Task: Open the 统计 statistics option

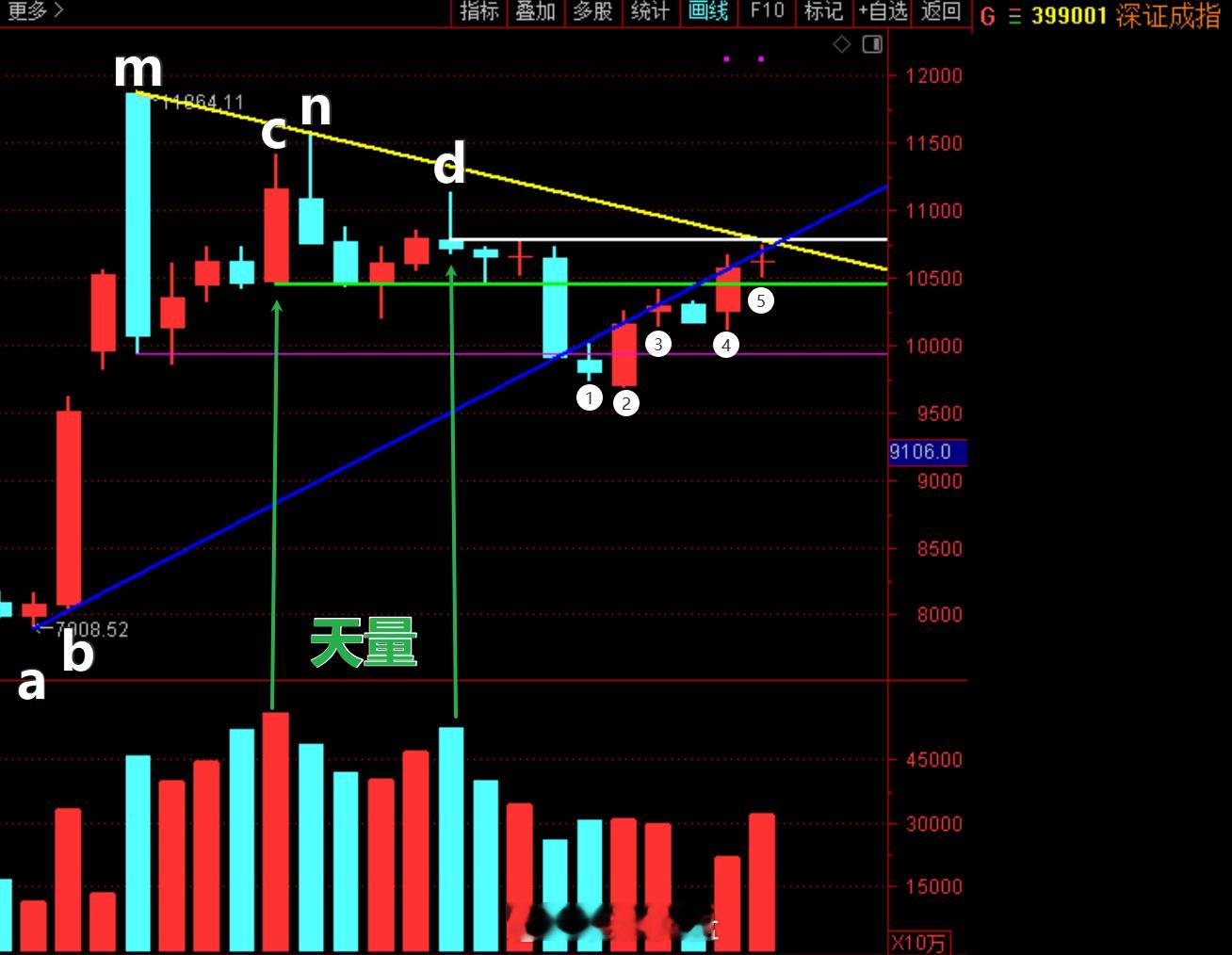Action: click(x=650, y=11)
